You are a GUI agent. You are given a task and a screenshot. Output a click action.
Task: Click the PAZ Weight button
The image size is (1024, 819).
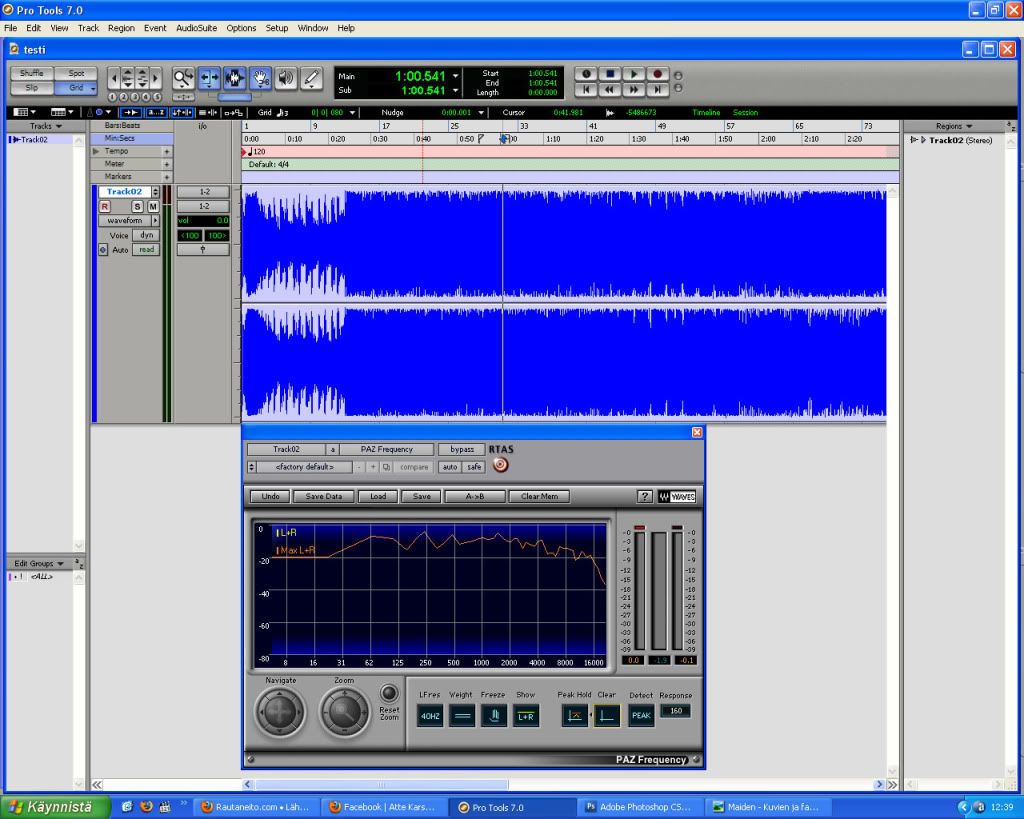click(x=462, y=716)
